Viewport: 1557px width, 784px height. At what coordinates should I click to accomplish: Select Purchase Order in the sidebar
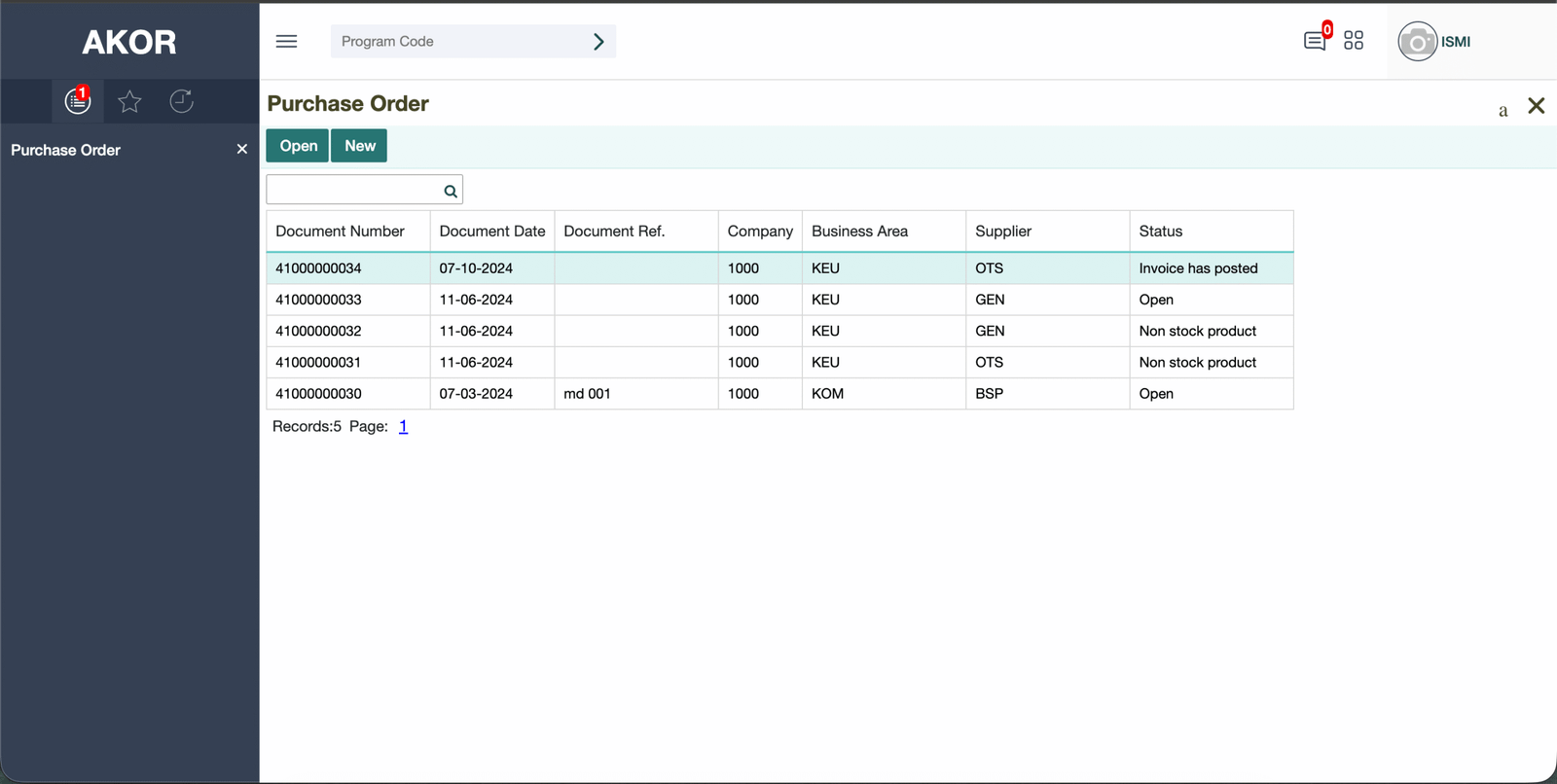pos(66,150)
